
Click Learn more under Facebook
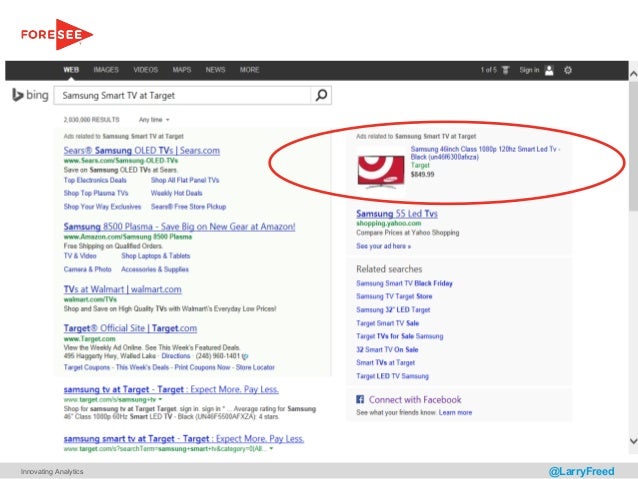[x=455, y=412]
